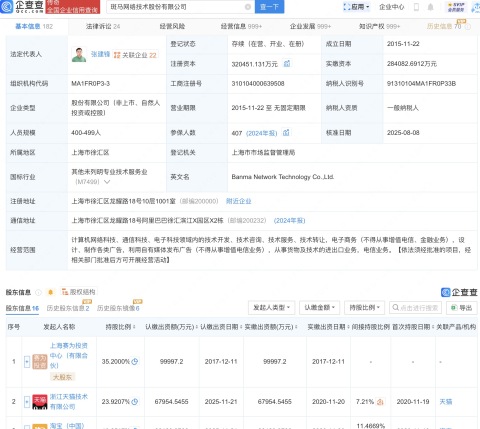Click the pie icon next to 23.9207%
Viewport: 480px width, 429px height.
[135, 402]
